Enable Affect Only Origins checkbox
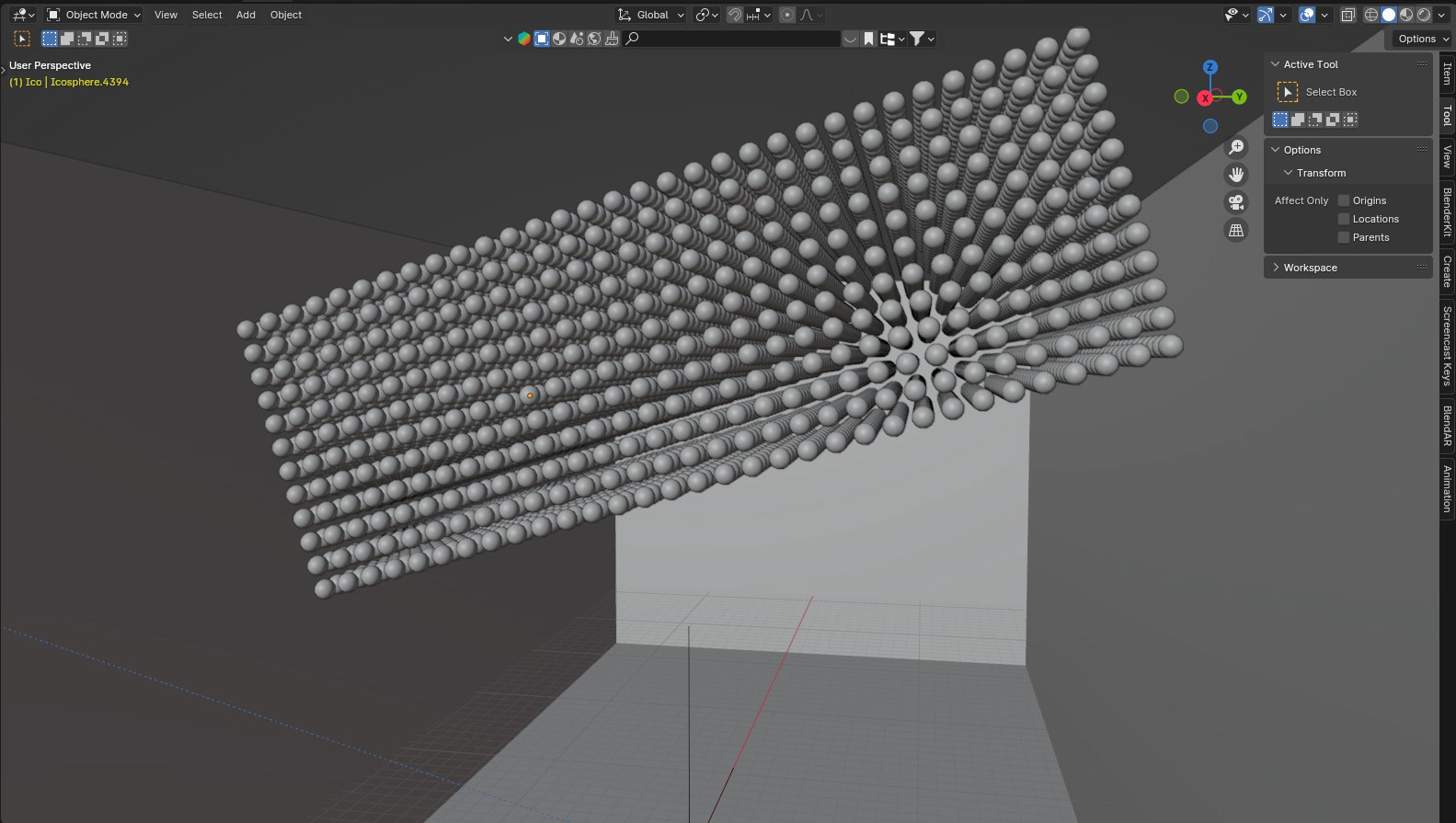The image size is (1456, 823). point(1344,200)
